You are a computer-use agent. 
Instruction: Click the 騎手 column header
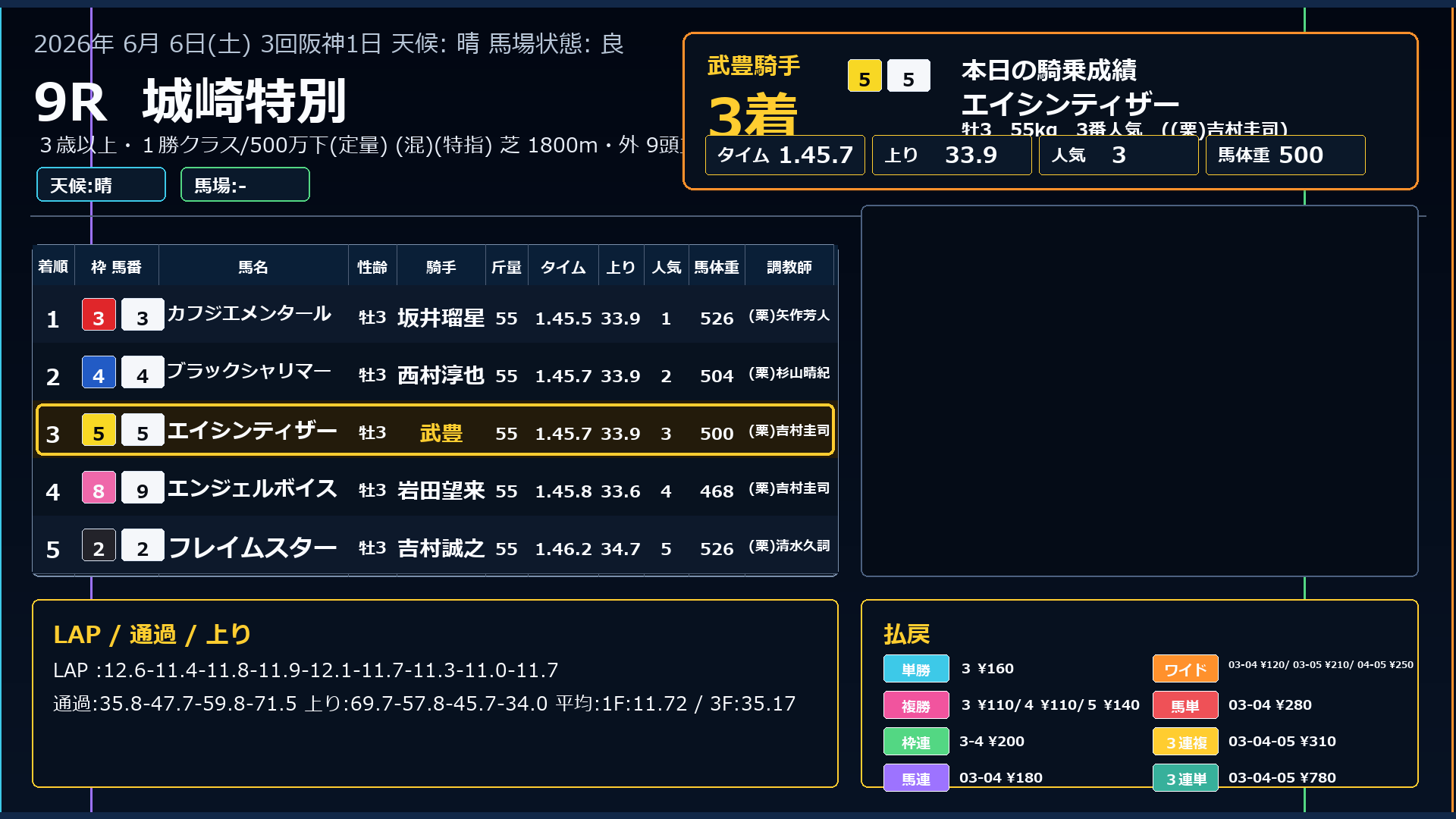pyautogui.click(x=441, y=266)
